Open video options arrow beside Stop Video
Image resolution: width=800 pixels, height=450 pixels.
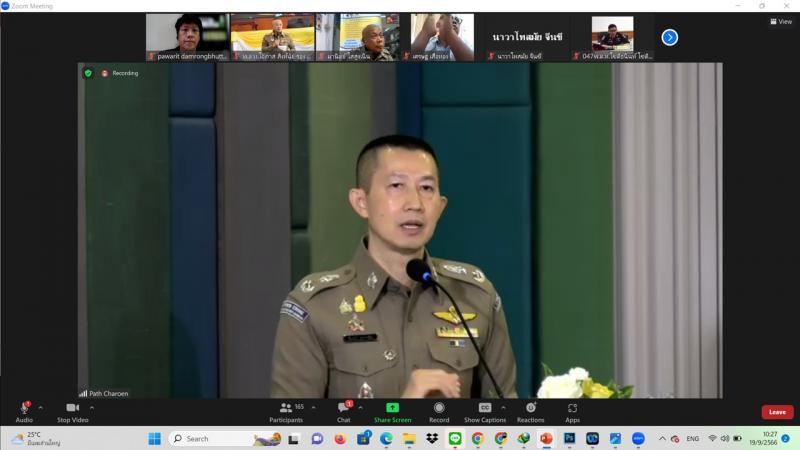pyautogui.click(x=92, y=408)
